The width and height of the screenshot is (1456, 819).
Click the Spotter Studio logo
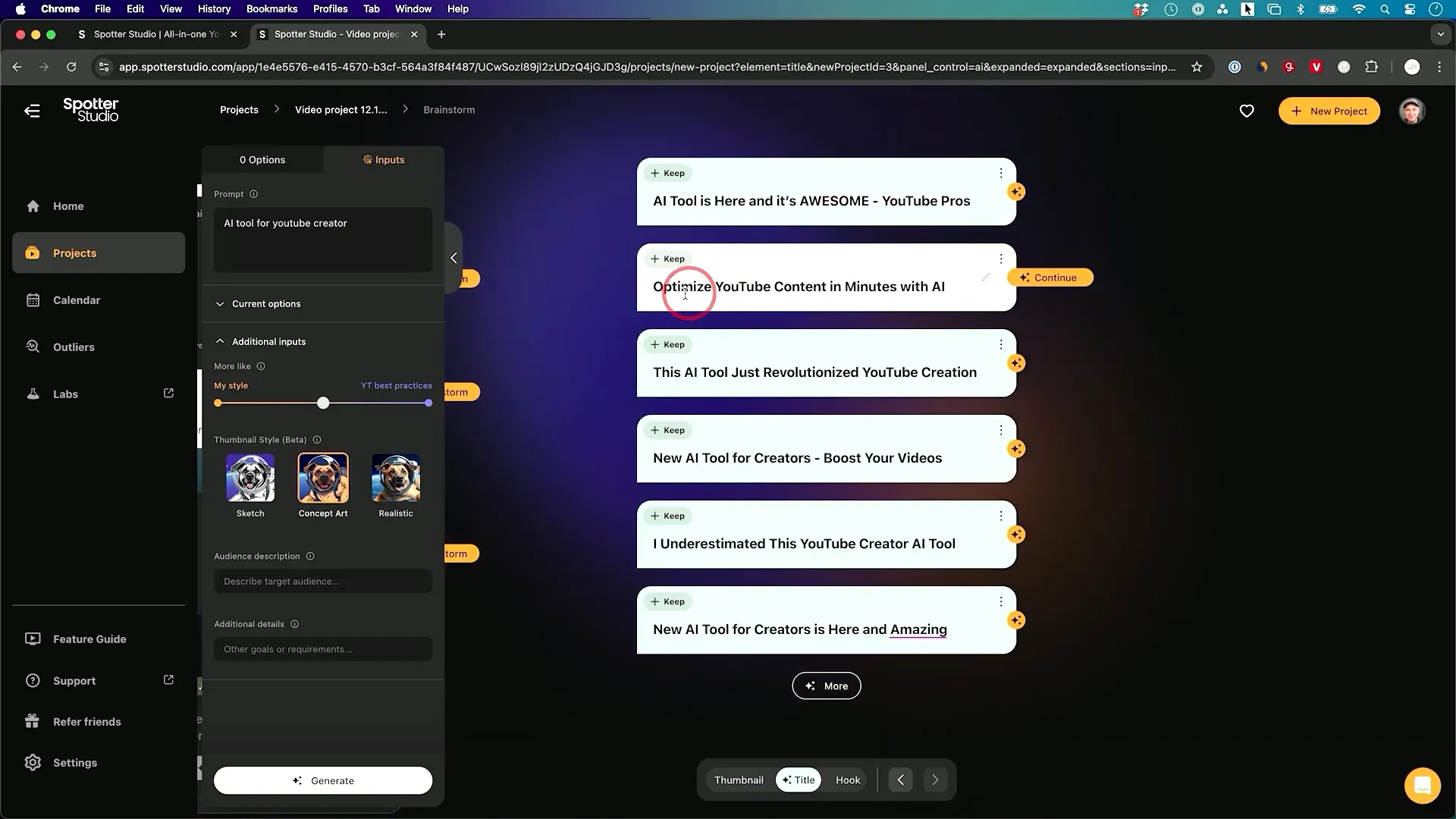(x=91, y=110)
